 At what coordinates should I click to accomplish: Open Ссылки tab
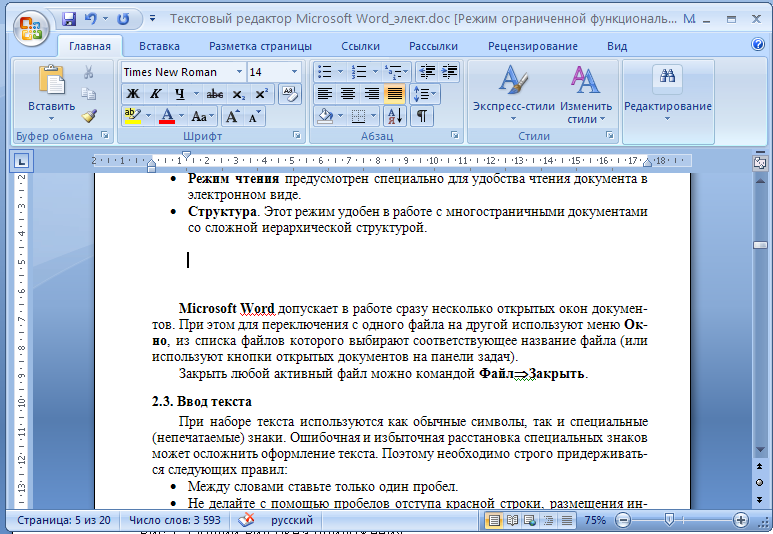360,46
